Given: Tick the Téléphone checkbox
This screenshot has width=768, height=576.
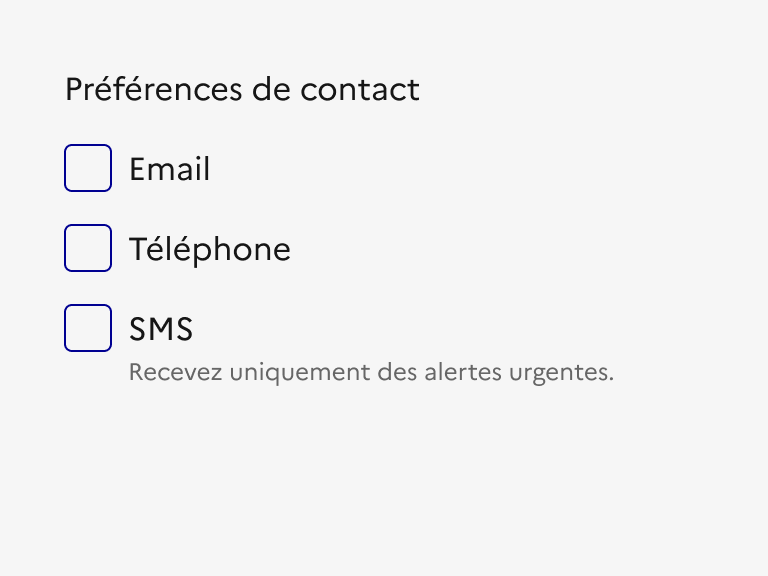Looking at the screenshot, I should point(88,248).
